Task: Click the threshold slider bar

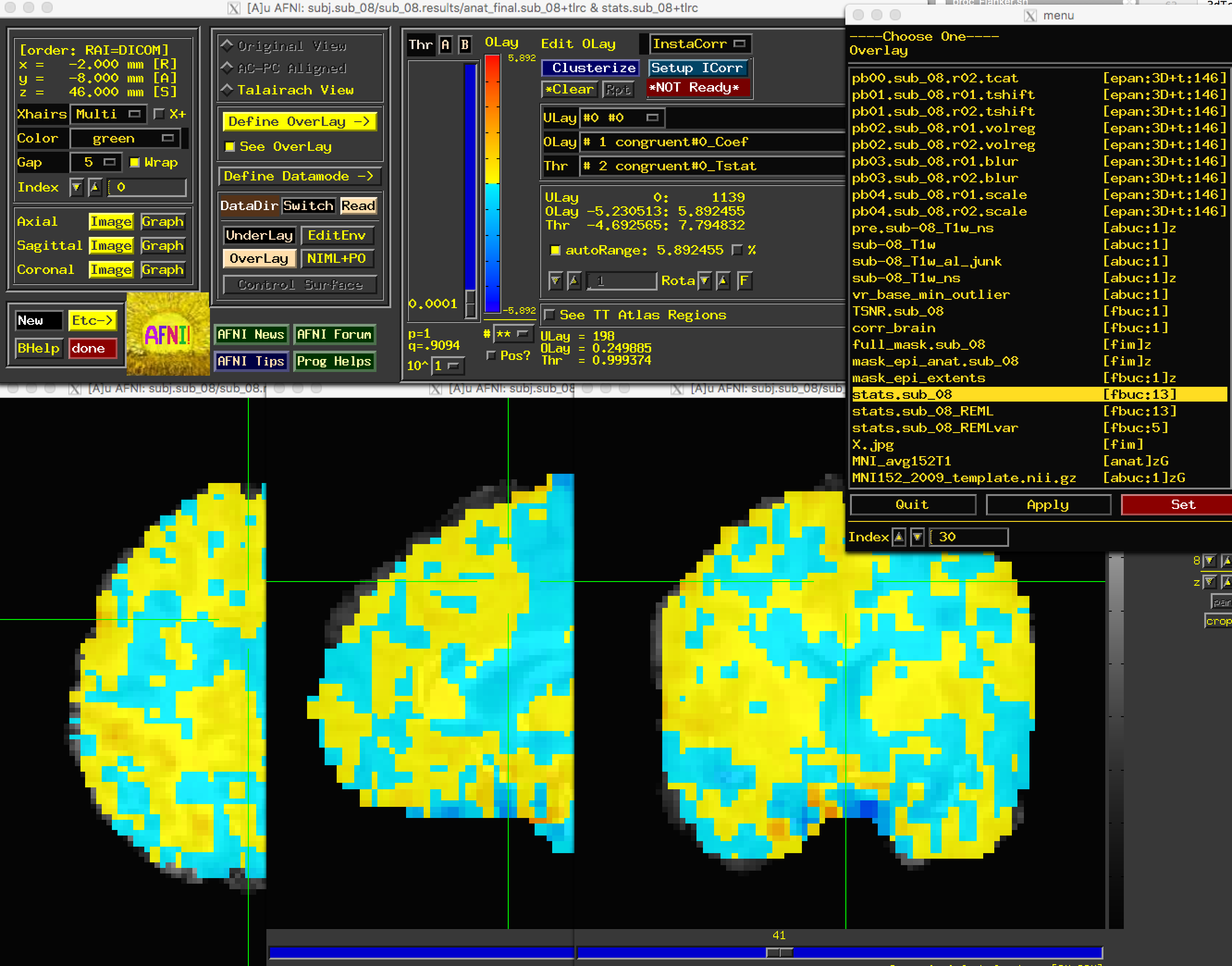Action: 470,191
